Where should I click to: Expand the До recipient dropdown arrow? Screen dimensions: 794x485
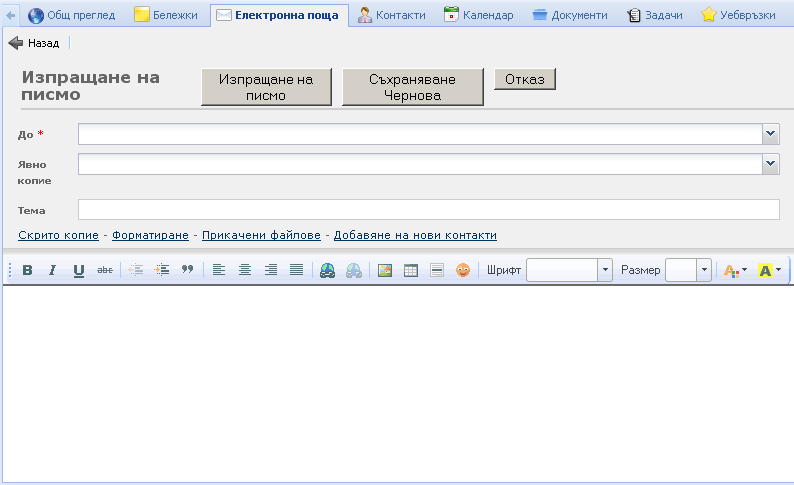770,134
